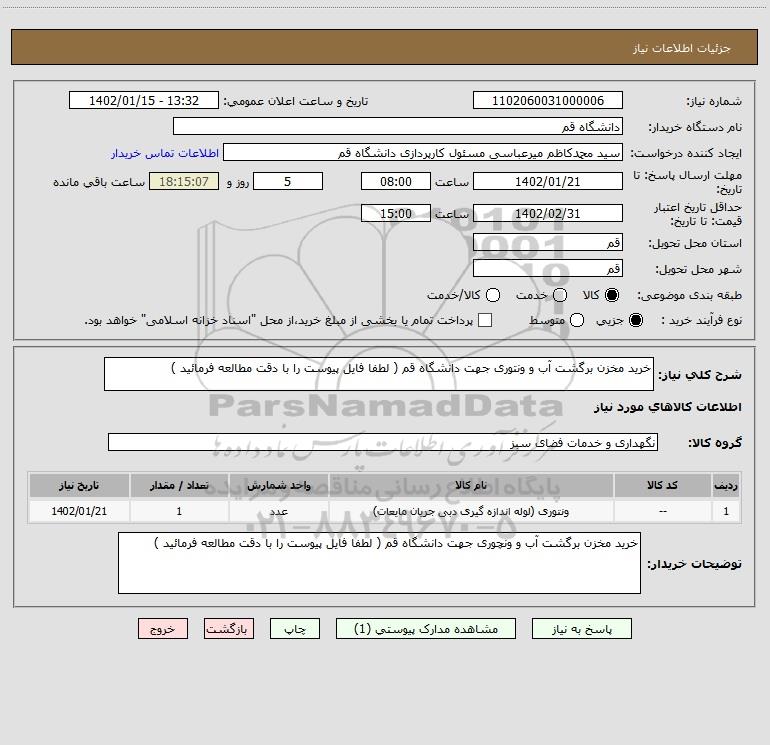This screenshot has height=745, width=770.
Task: Click the buyer name field دانشگاه قم
Action: click(x=398, y=126)
